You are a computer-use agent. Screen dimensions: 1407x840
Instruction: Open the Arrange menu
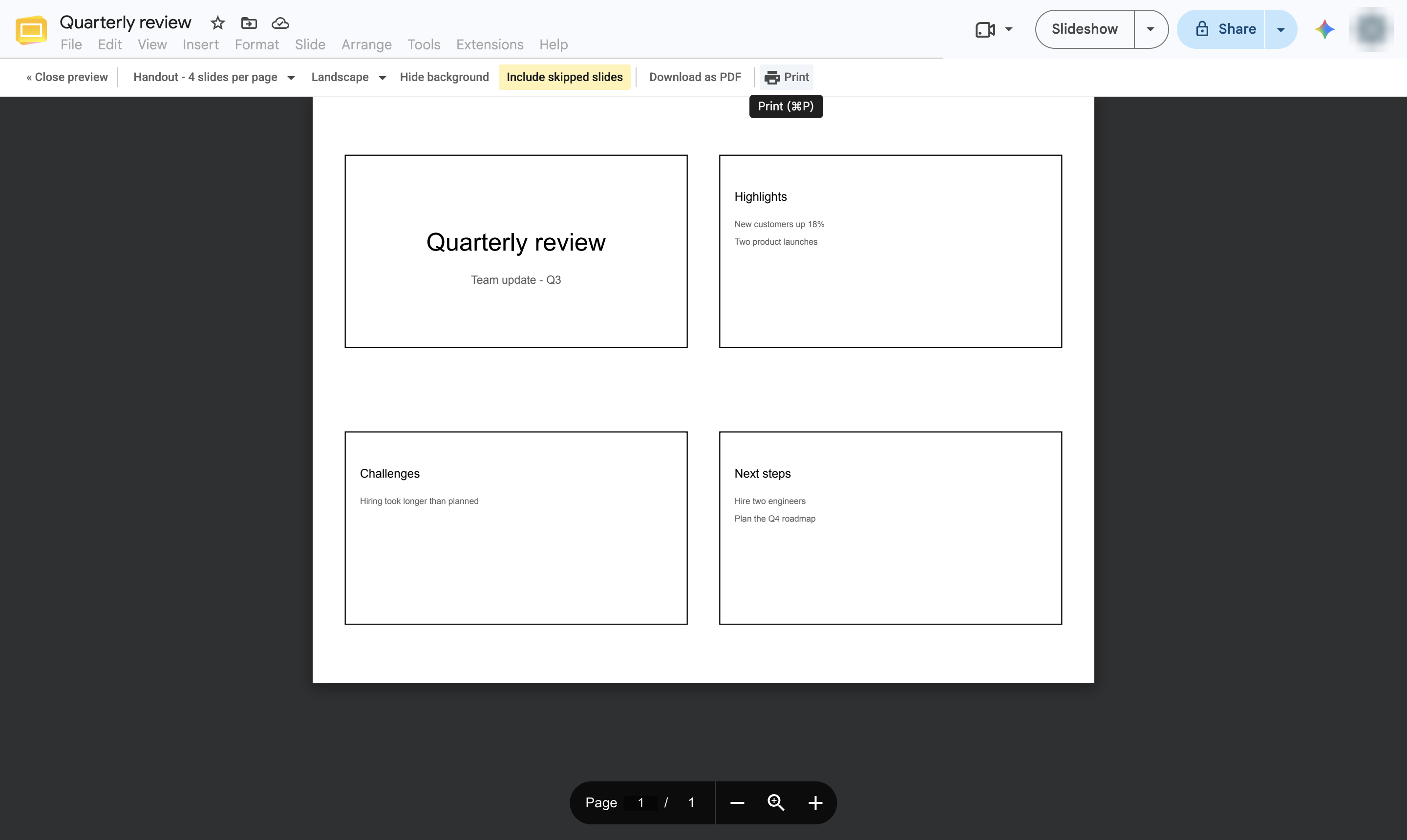pyautogui.click(x=366, y=45)
